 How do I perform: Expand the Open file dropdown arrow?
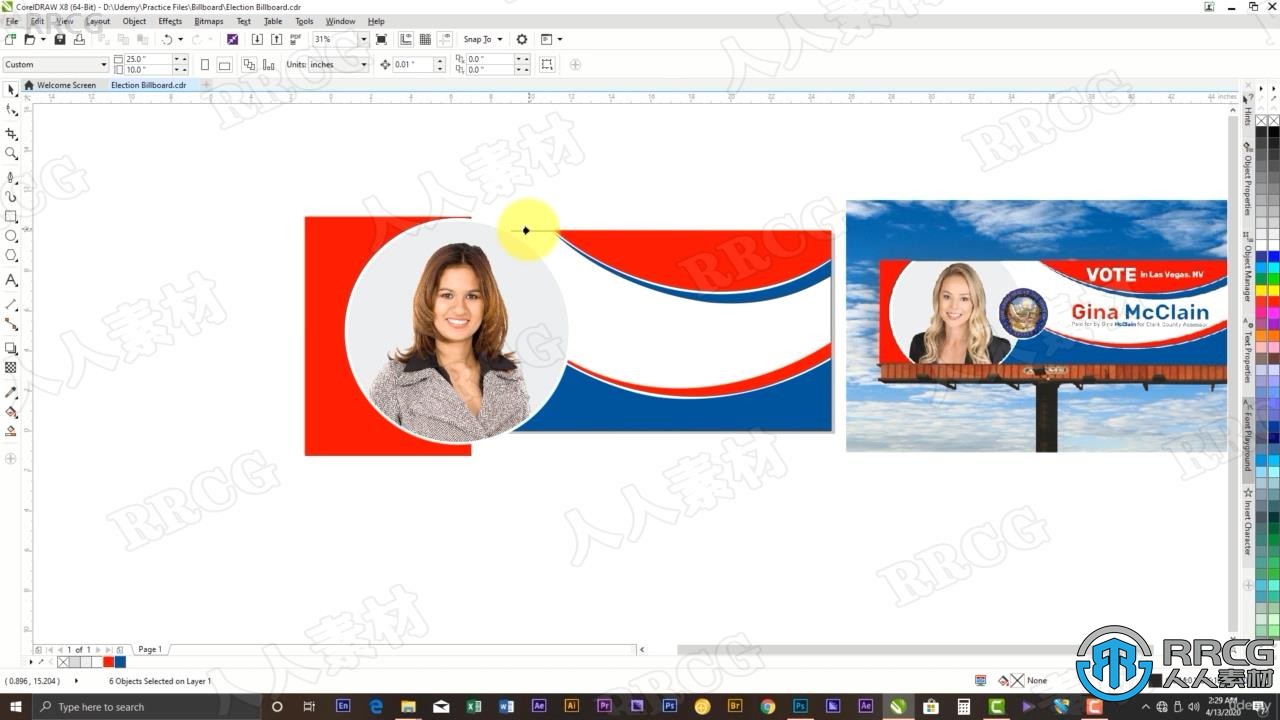43,39
